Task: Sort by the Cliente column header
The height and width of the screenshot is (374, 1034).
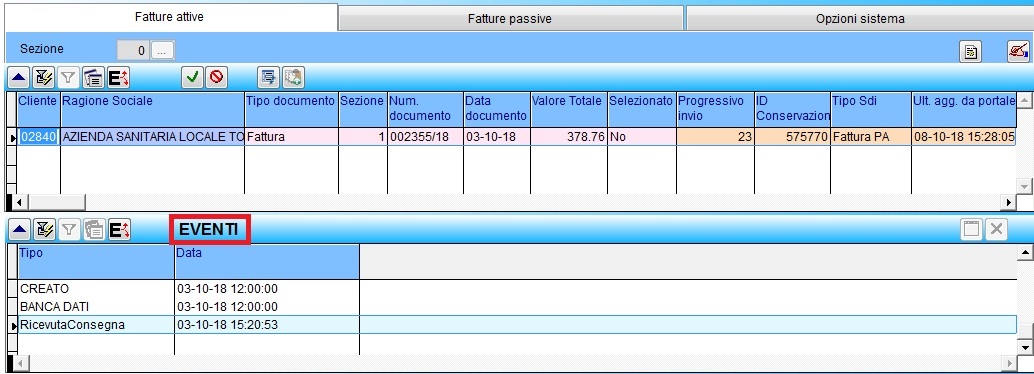Action: tap(38, 109)
